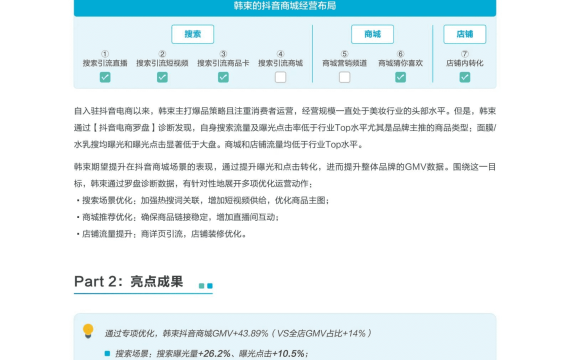Click the 搜索引流商城 label
Image resolution: width=570 pixels, height=360 pixels.
[280, 63]
